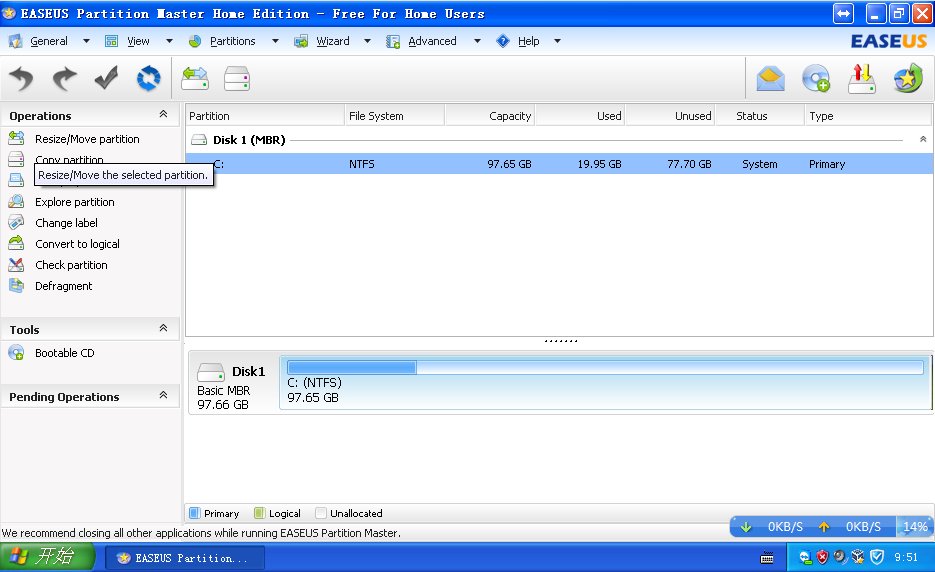This screenshot has height=572, width=935.
Task: Open the Help menu
Action: click(x=528, y=41)
